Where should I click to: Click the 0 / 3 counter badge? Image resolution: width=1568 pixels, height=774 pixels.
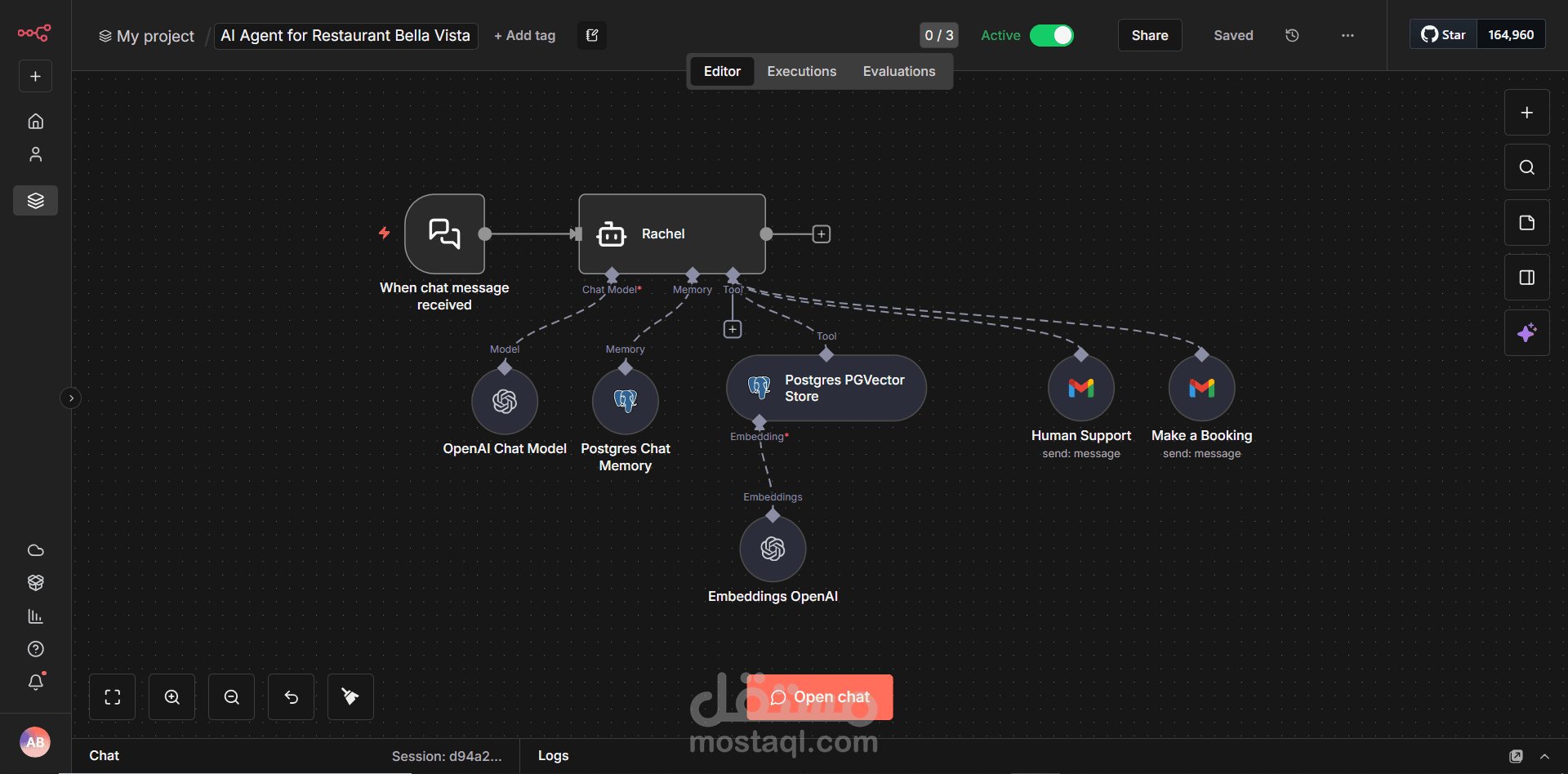(938, 35)
